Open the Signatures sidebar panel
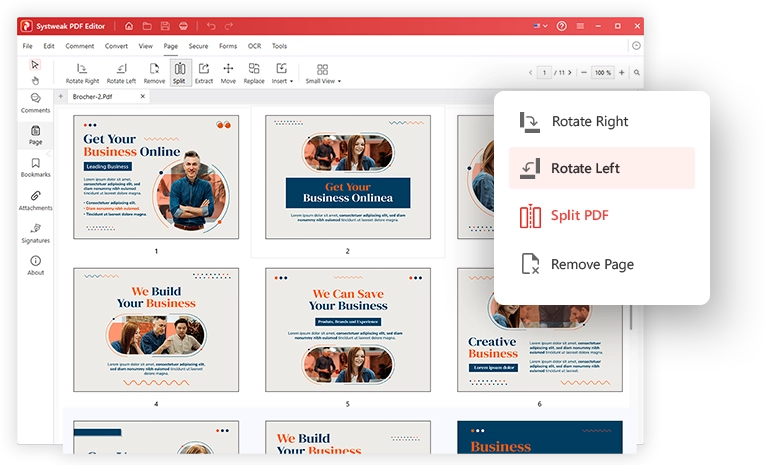 coord(35,233)
